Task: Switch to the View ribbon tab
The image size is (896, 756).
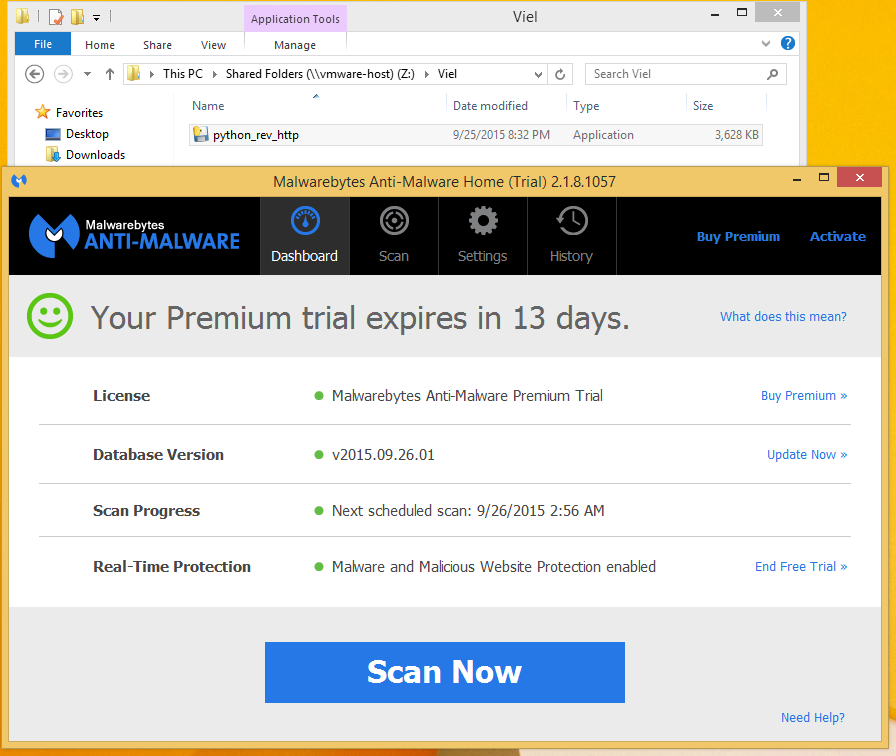Action: click(x=213, y=45)
